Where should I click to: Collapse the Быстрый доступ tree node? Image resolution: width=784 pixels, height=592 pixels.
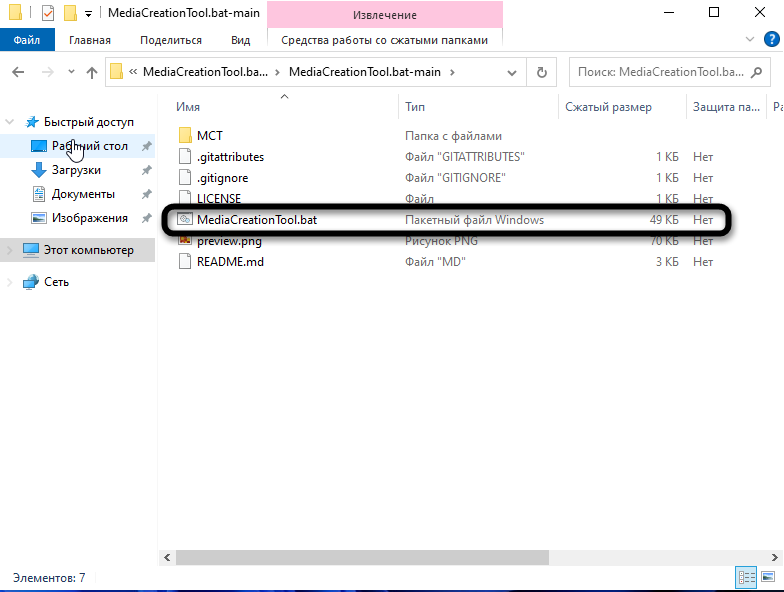pos(10,122)
